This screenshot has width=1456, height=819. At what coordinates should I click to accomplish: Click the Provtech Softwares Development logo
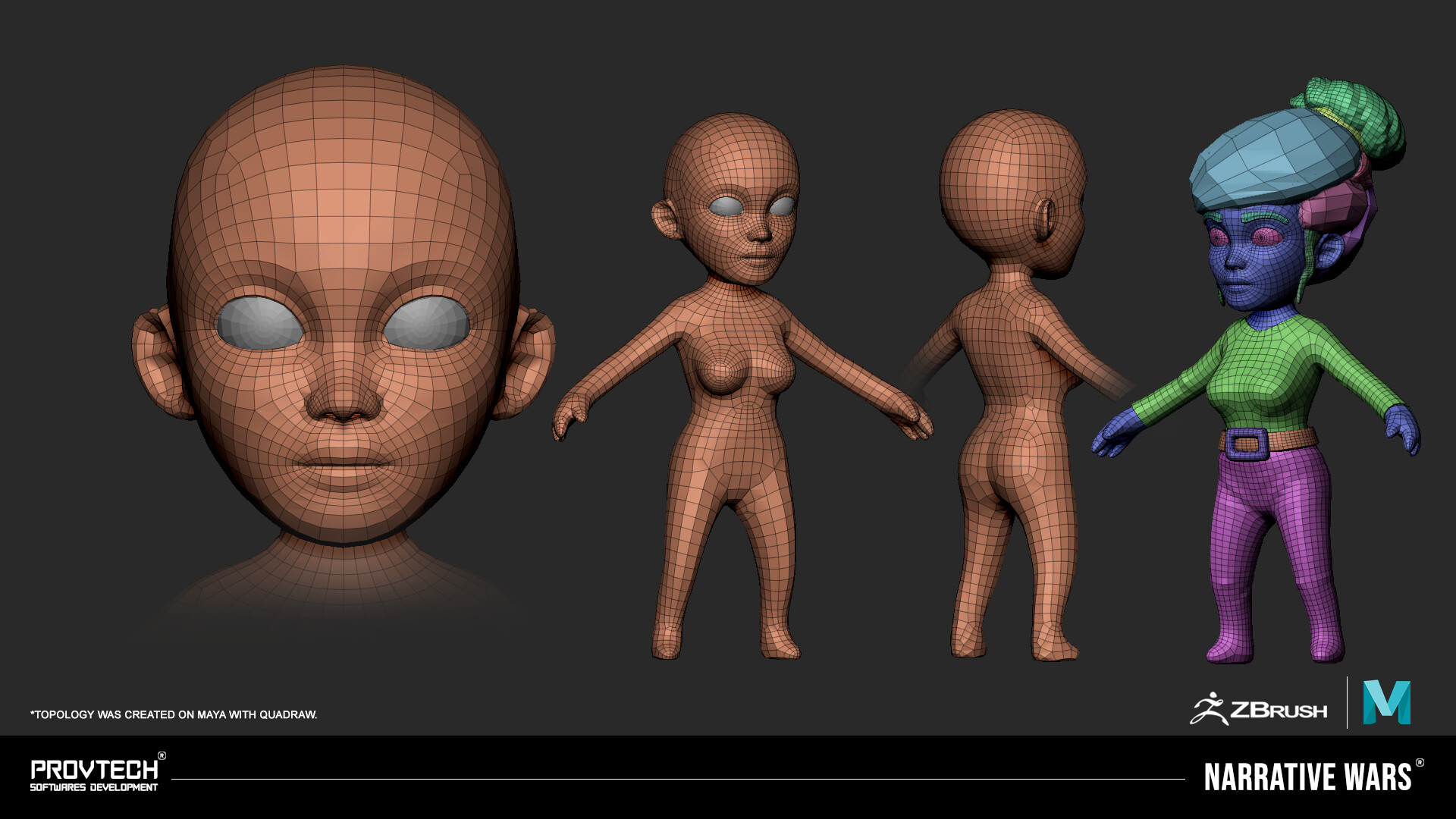click(98, 772)
